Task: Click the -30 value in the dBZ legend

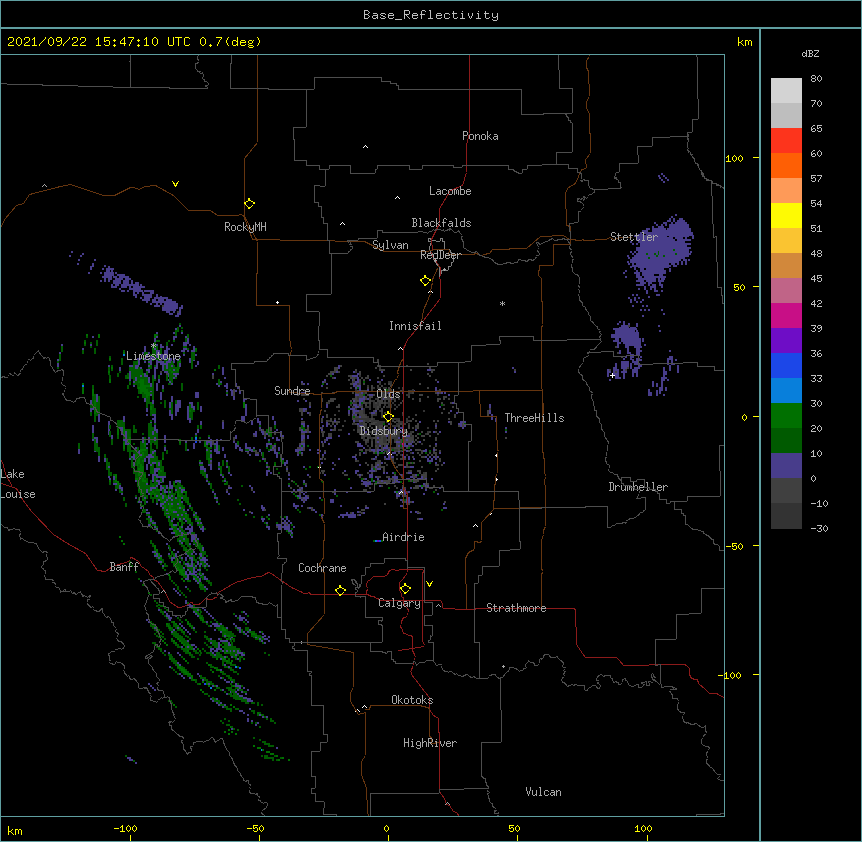Action: [x=819, y=528]
